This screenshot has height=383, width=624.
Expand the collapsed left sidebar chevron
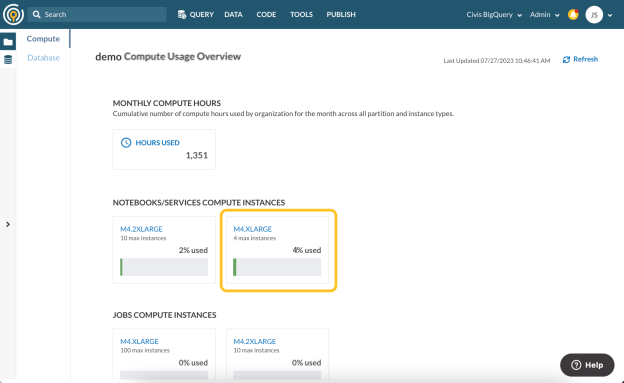(x=8, y=225)
